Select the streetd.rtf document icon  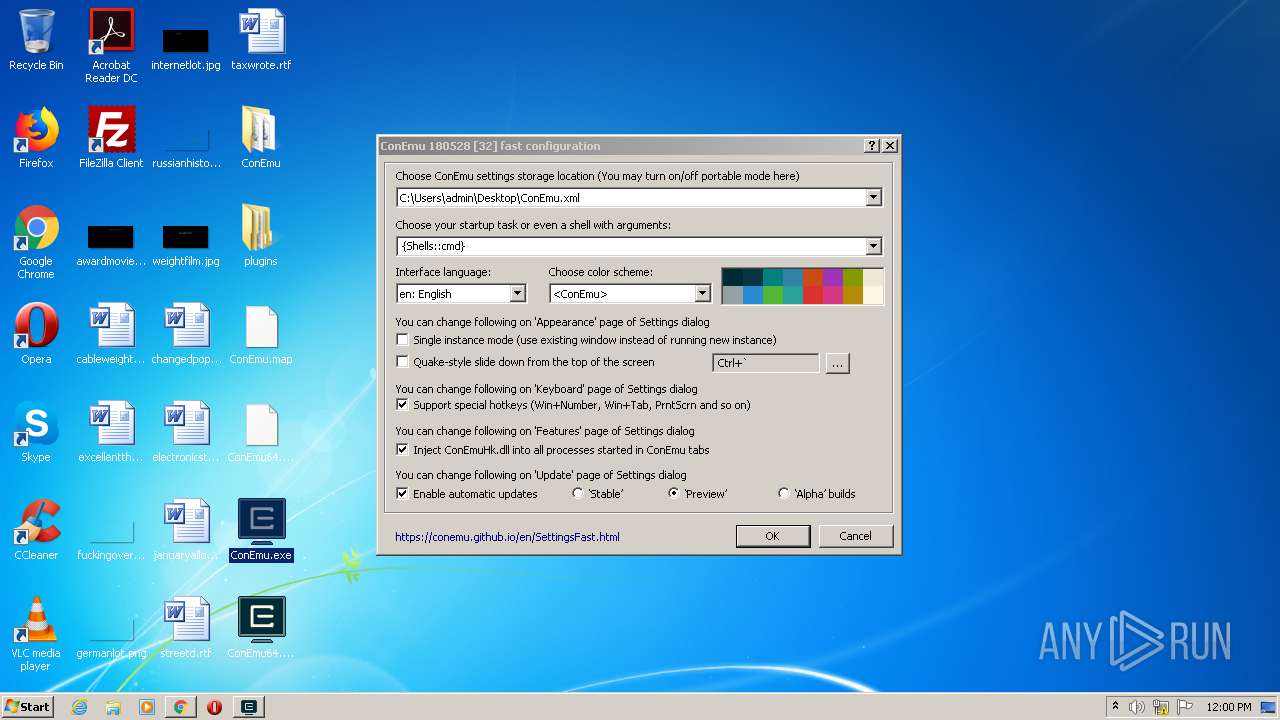(x=186, y=628)
